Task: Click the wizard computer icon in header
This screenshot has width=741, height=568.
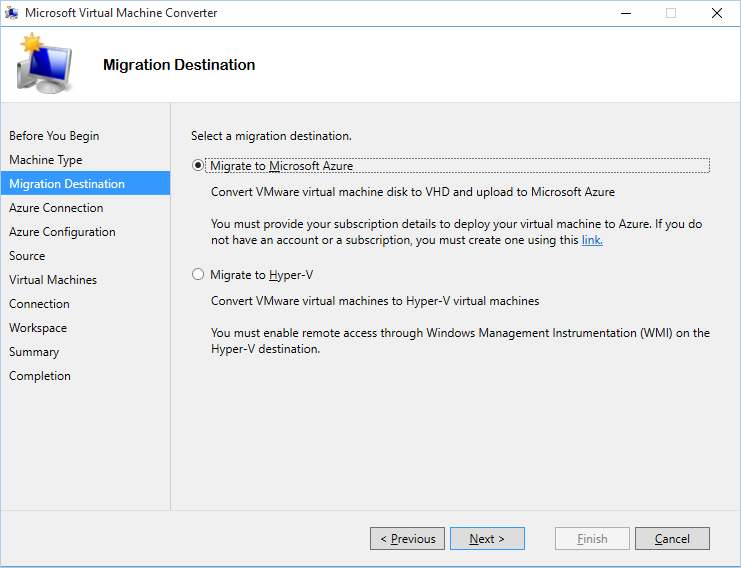Action: click(x=42, y=64)
